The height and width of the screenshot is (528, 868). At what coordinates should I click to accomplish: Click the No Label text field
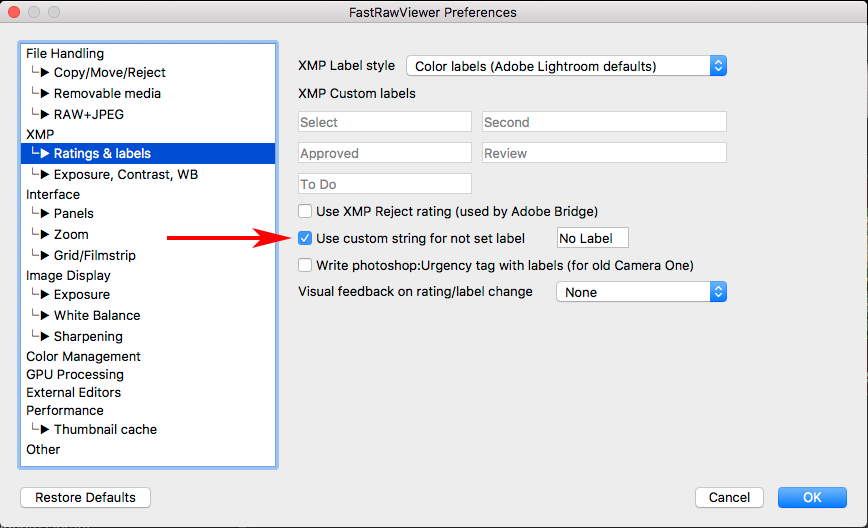pos(592,238)
